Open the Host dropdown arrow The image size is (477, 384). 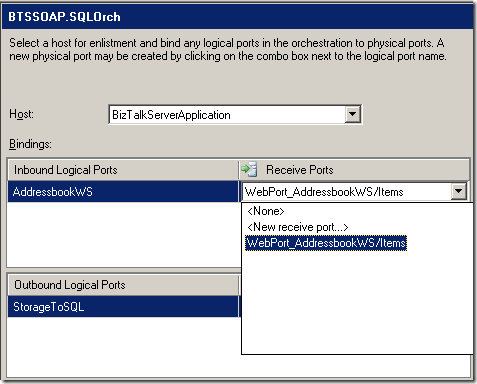tap(352, 115)
